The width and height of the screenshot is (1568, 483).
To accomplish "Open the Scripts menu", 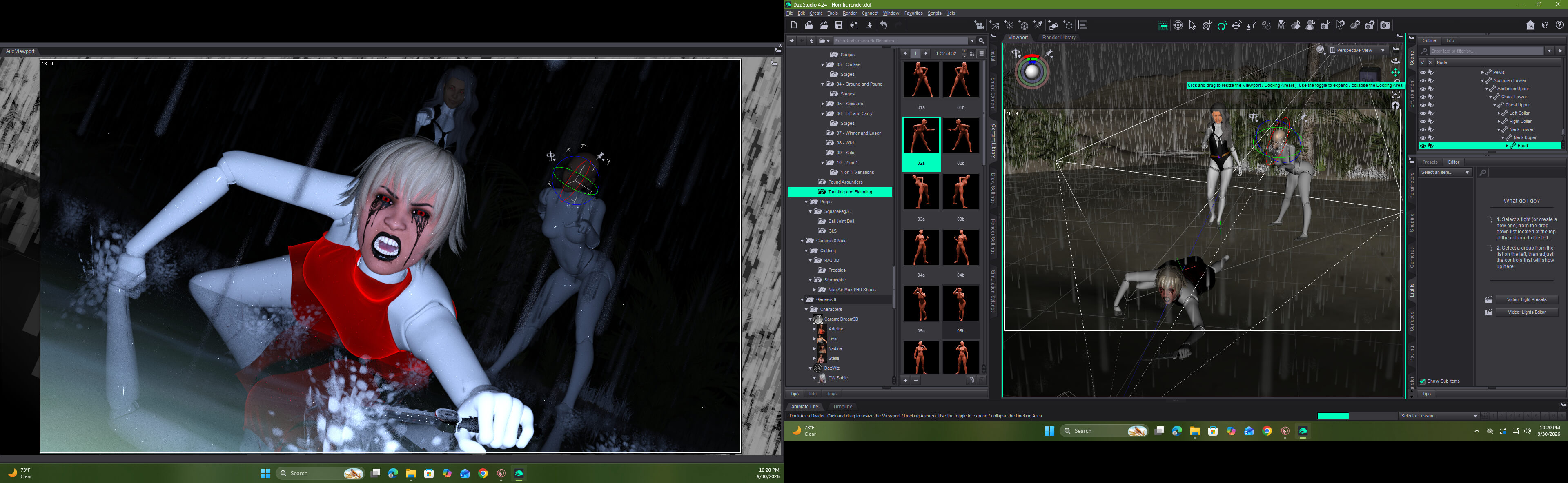I will pyautogui.click(x=934, y=13).
